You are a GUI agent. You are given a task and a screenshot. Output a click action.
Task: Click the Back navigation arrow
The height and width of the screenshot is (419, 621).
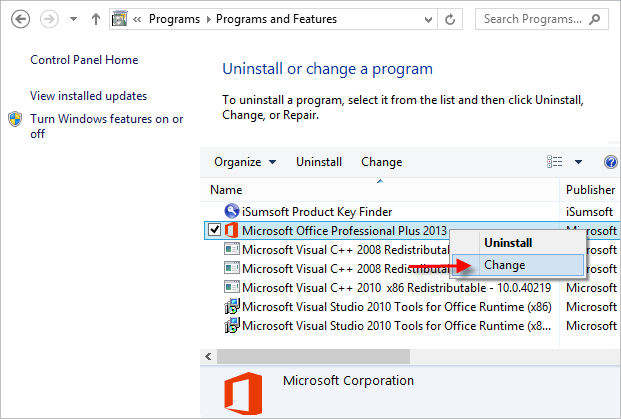click(20, 19)
